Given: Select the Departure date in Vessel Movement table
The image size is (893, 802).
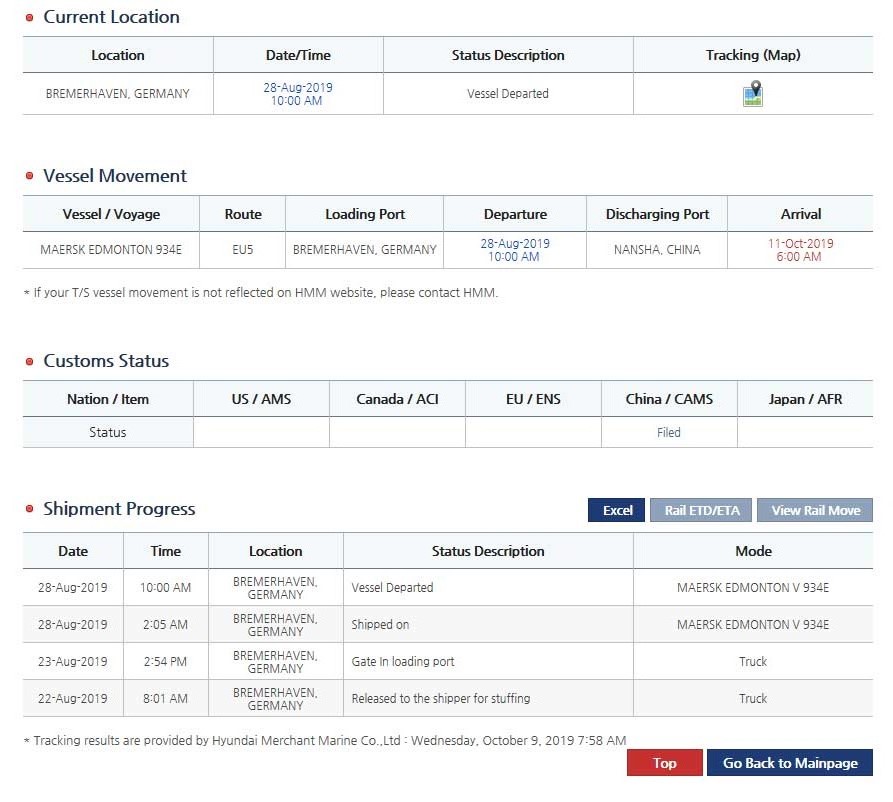Looking at the screenshot, I should coord(514,250).
